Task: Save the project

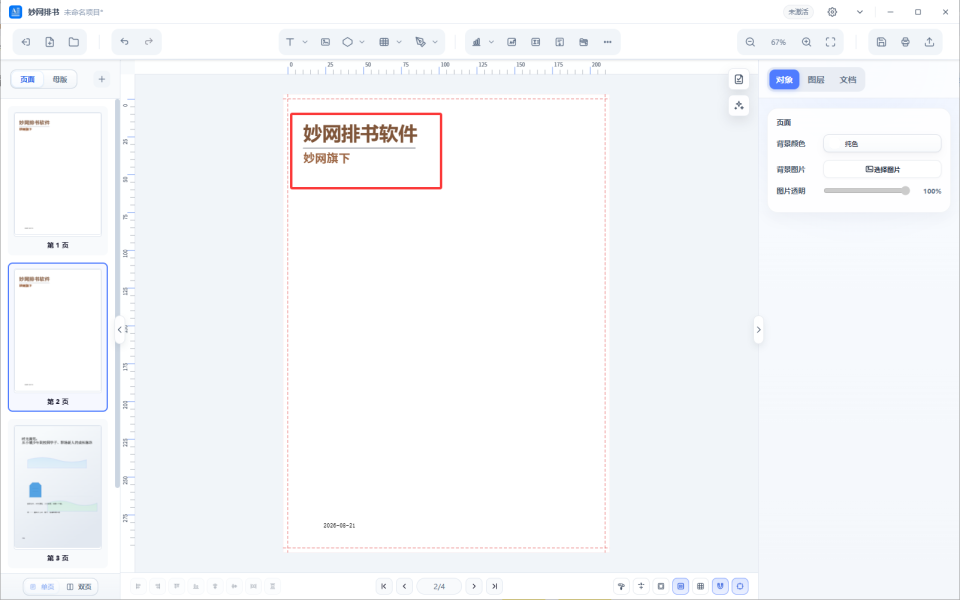Action: (881, 42)
